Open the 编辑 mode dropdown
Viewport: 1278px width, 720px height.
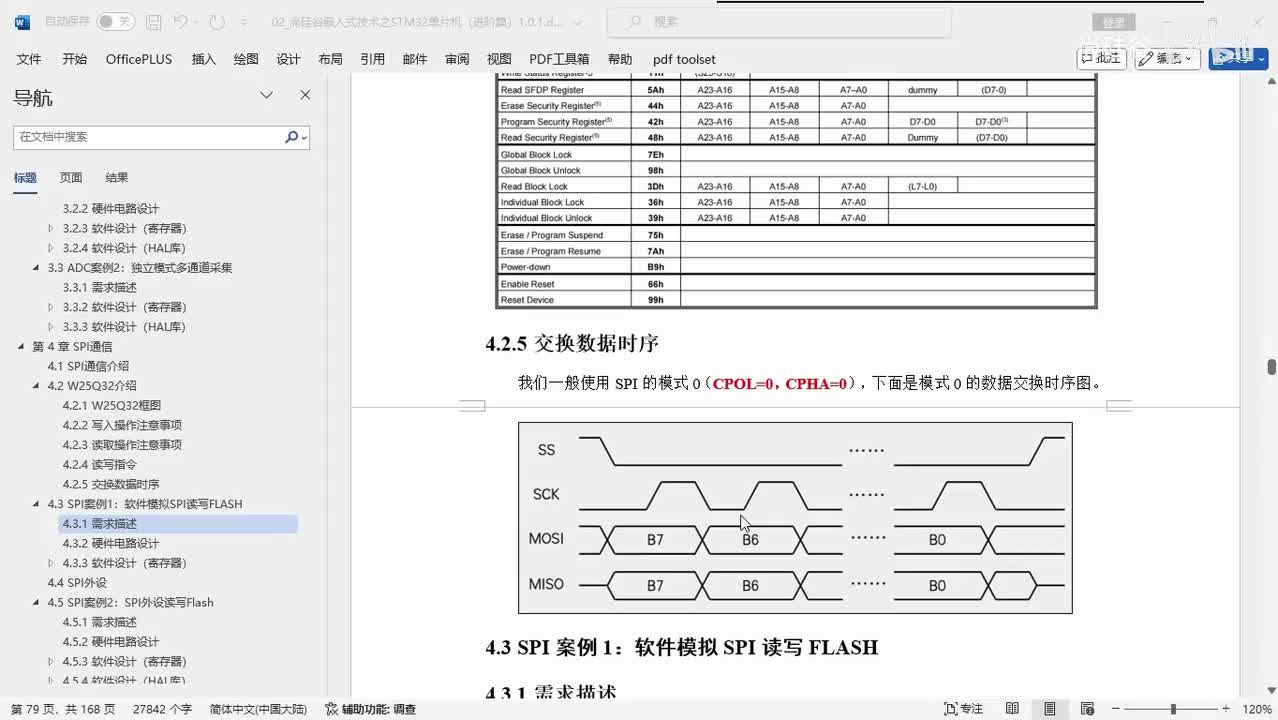[x=1167, y=58]
